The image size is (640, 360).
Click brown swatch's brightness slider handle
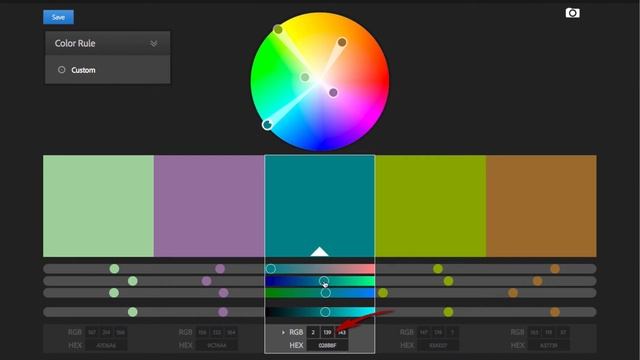click(555, 312)
